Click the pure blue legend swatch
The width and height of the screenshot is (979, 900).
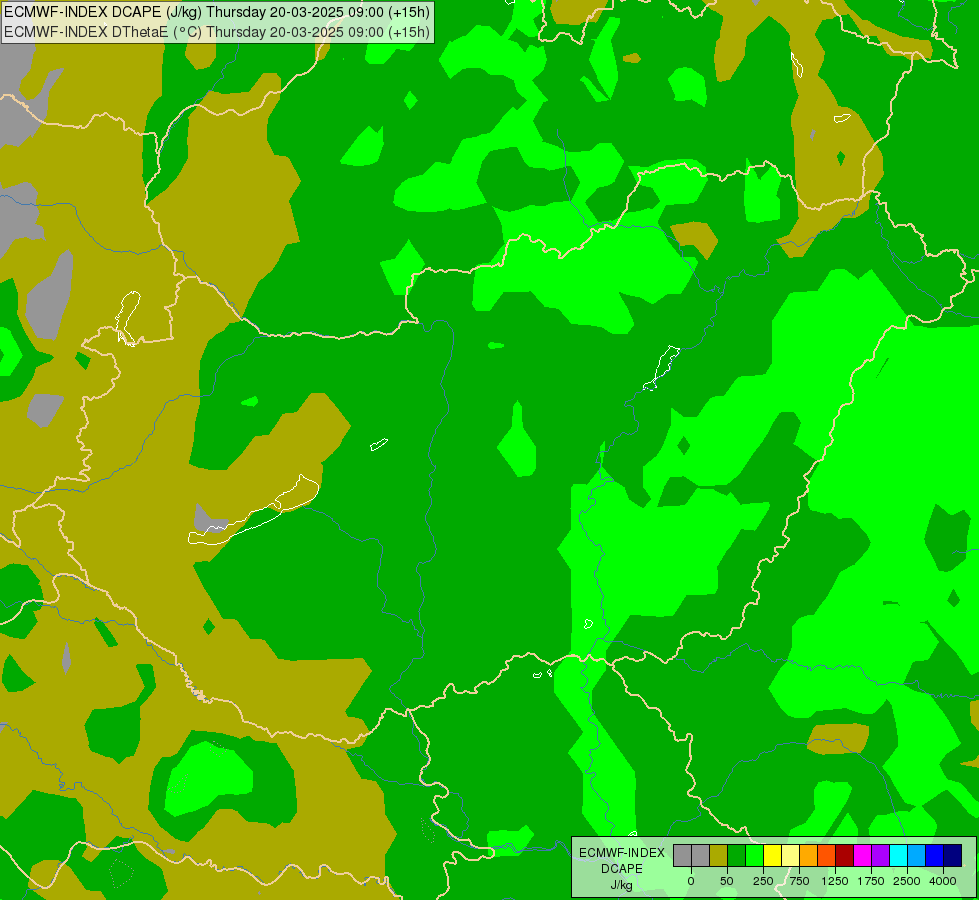click(935, 856)
